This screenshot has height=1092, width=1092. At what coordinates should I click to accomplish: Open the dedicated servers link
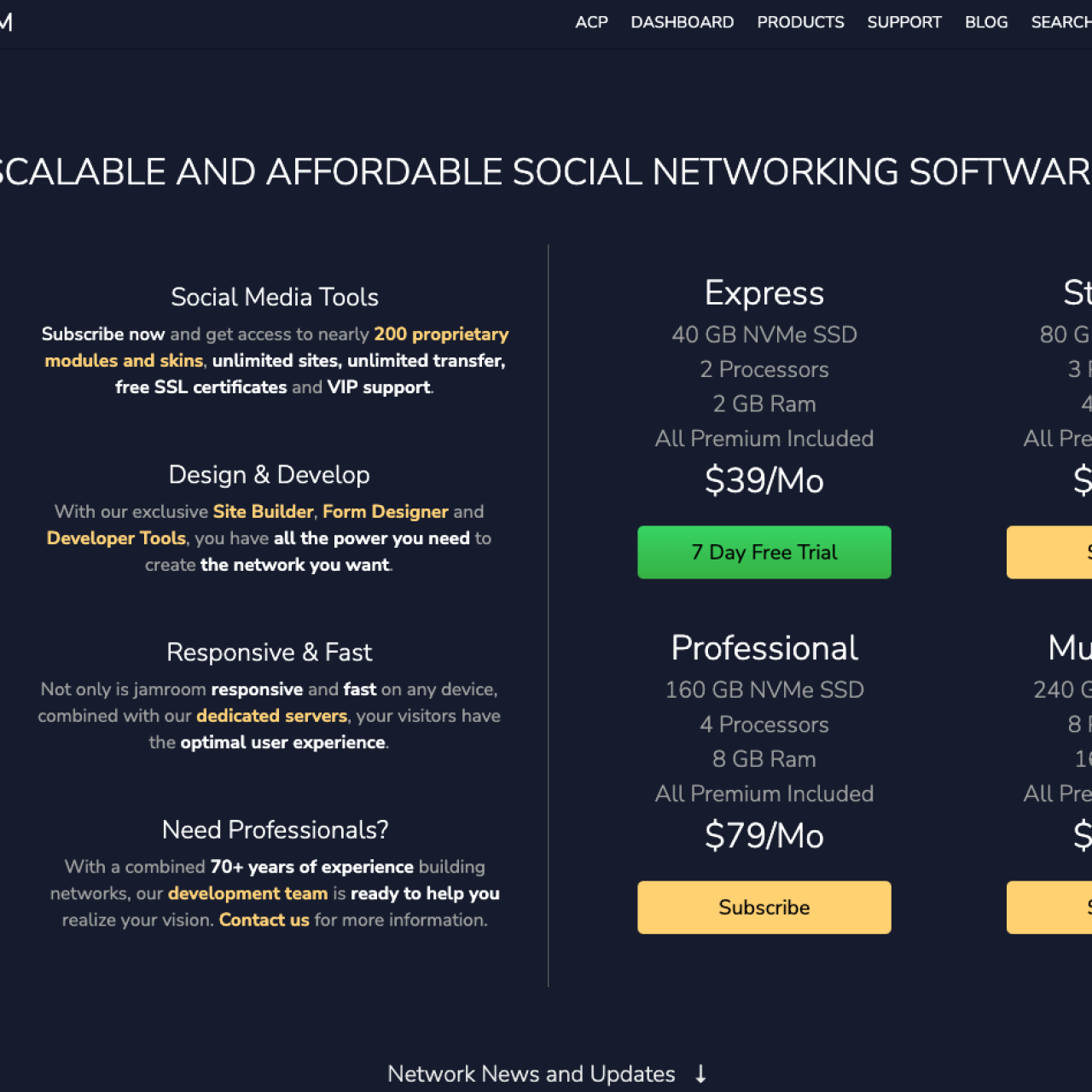click(271, 716)
